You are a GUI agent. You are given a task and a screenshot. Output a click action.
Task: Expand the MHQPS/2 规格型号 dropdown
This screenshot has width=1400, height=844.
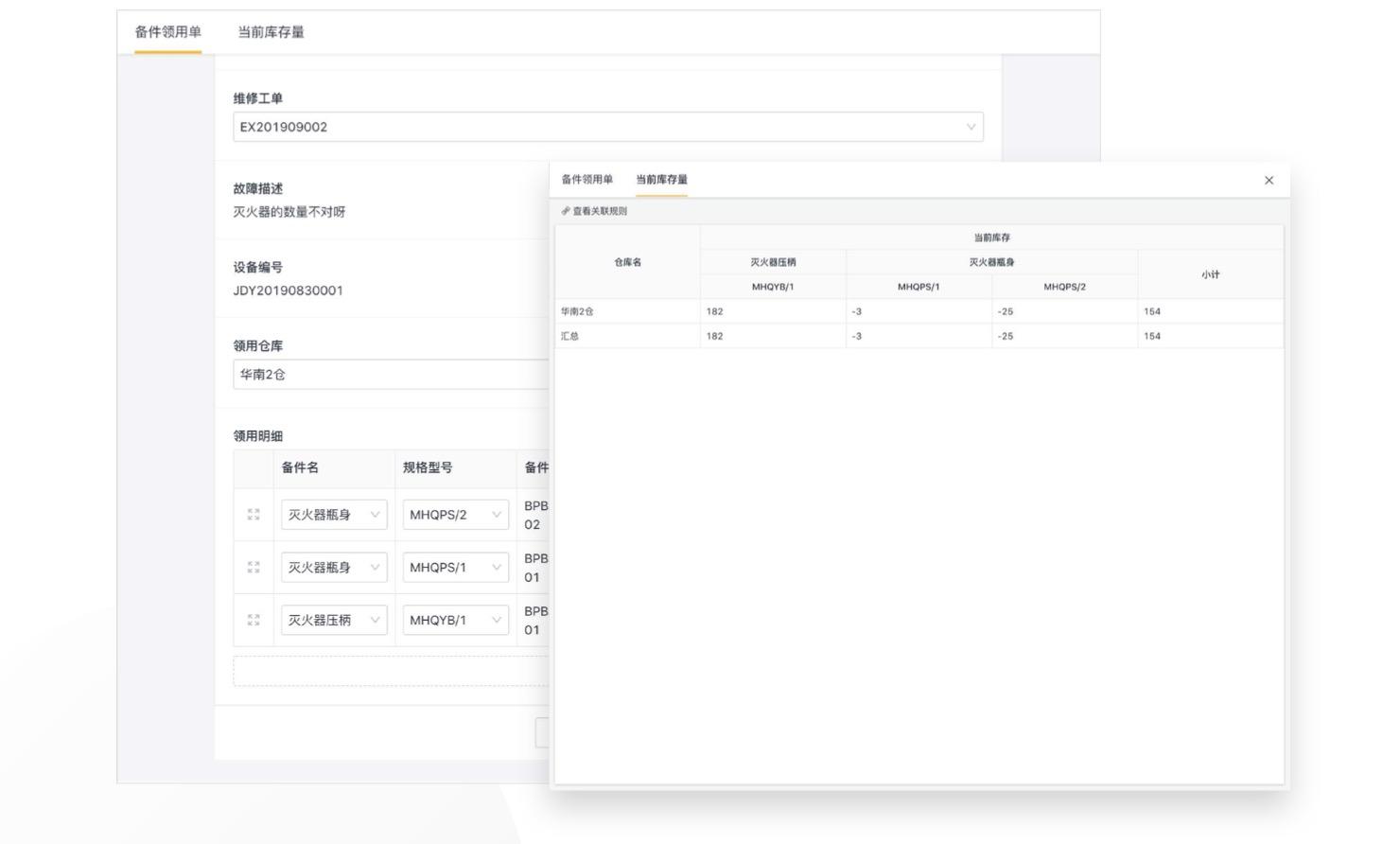(x=455, y=515)
